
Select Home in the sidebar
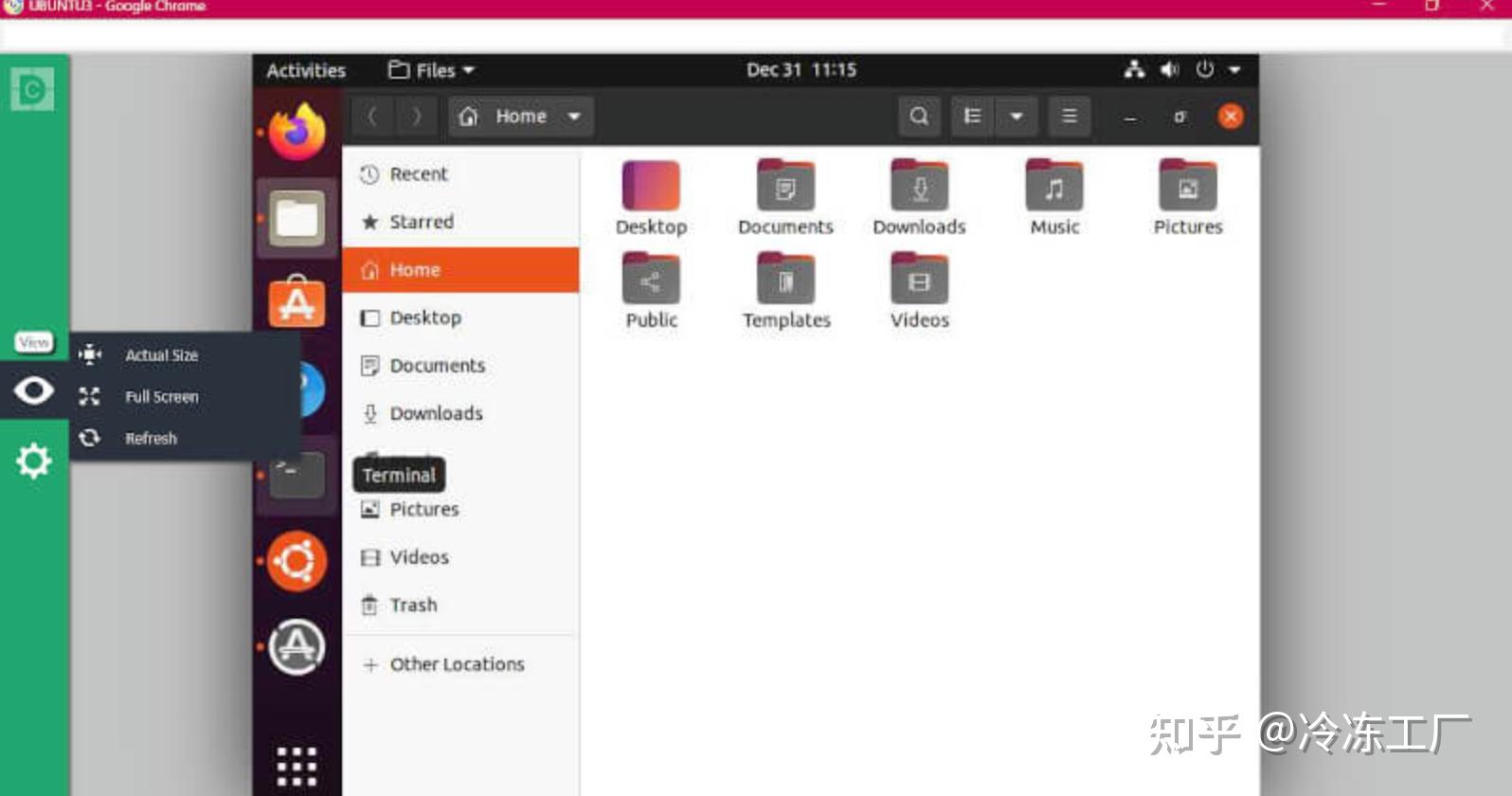coord(460,270)
